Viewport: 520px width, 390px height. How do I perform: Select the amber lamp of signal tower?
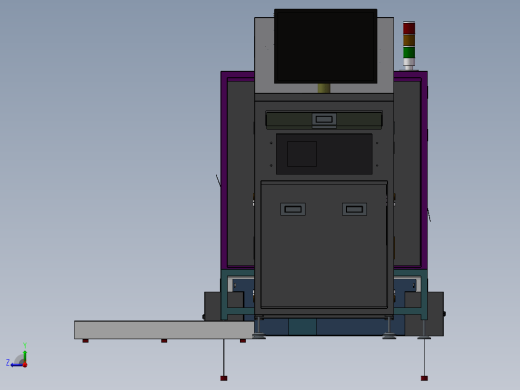[409, 40]
